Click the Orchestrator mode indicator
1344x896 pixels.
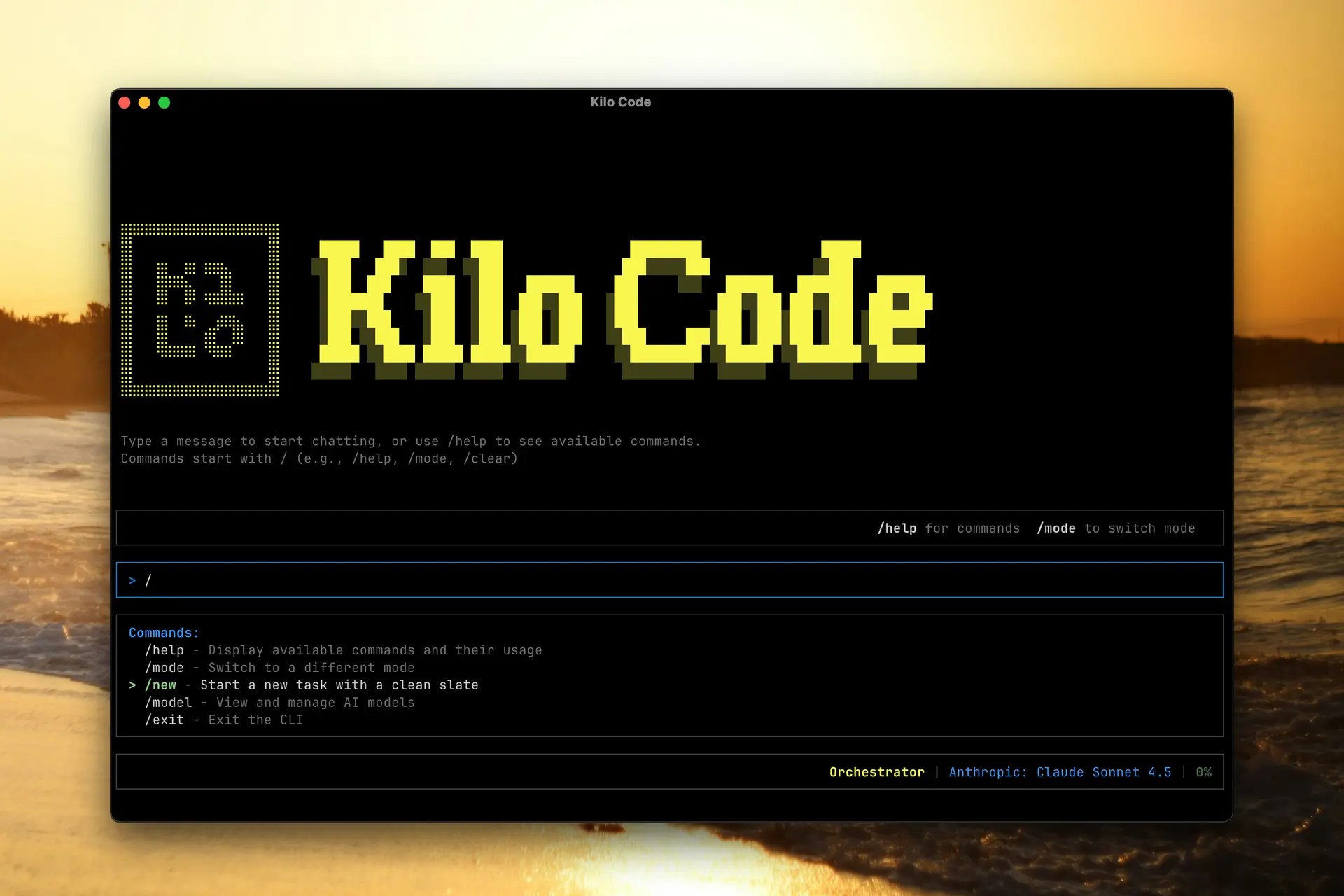click(876, 772)
